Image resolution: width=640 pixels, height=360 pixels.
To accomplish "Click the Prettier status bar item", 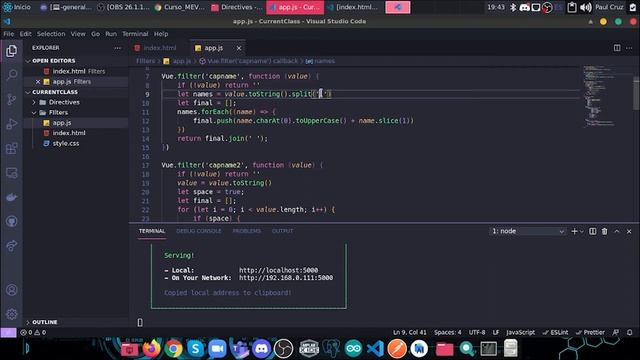I will [590, 333].
